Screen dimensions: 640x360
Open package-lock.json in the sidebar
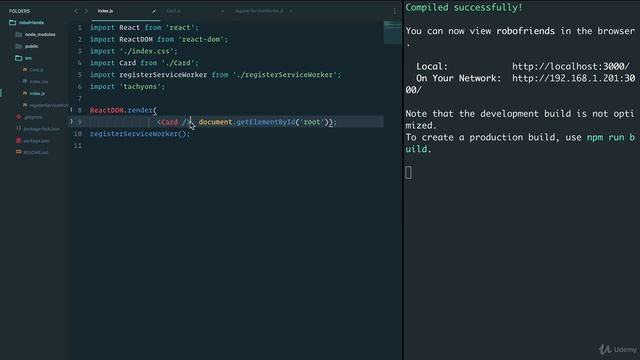pos(38,129)
